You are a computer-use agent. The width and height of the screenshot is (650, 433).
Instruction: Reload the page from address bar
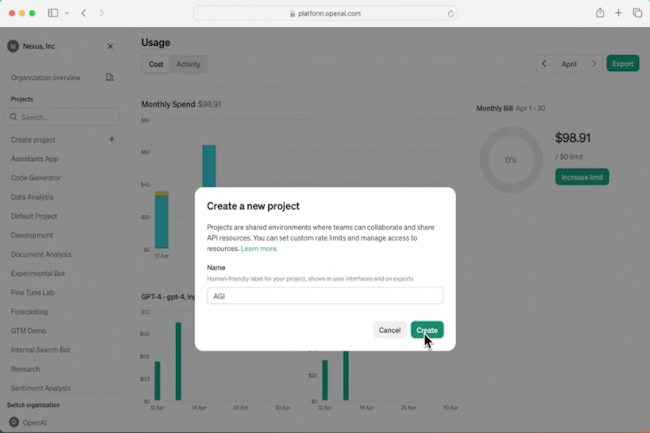coord(451,13)
